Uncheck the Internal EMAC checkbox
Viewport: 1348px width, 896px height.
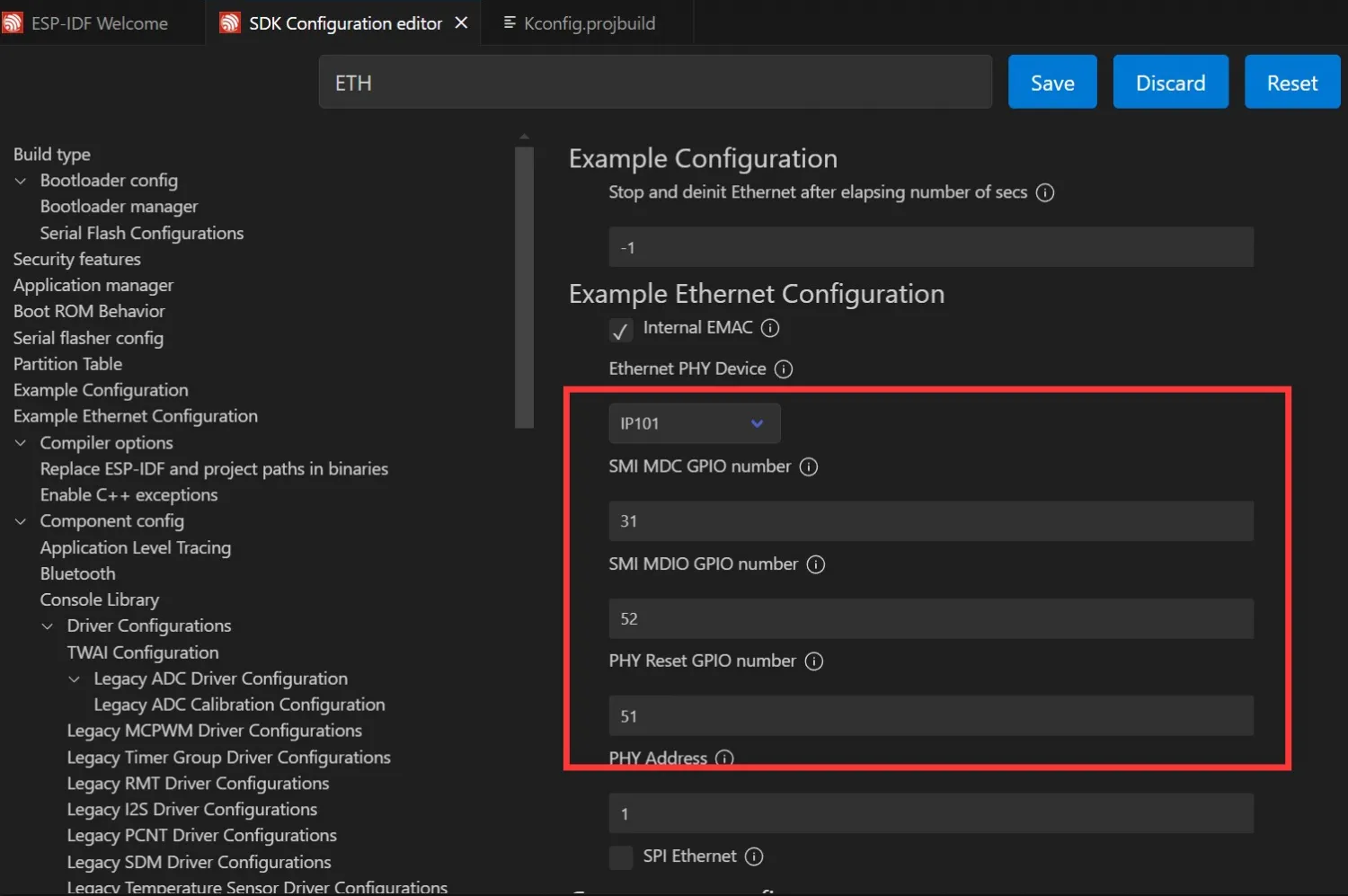pyautogui.click(x=620, y=330)
